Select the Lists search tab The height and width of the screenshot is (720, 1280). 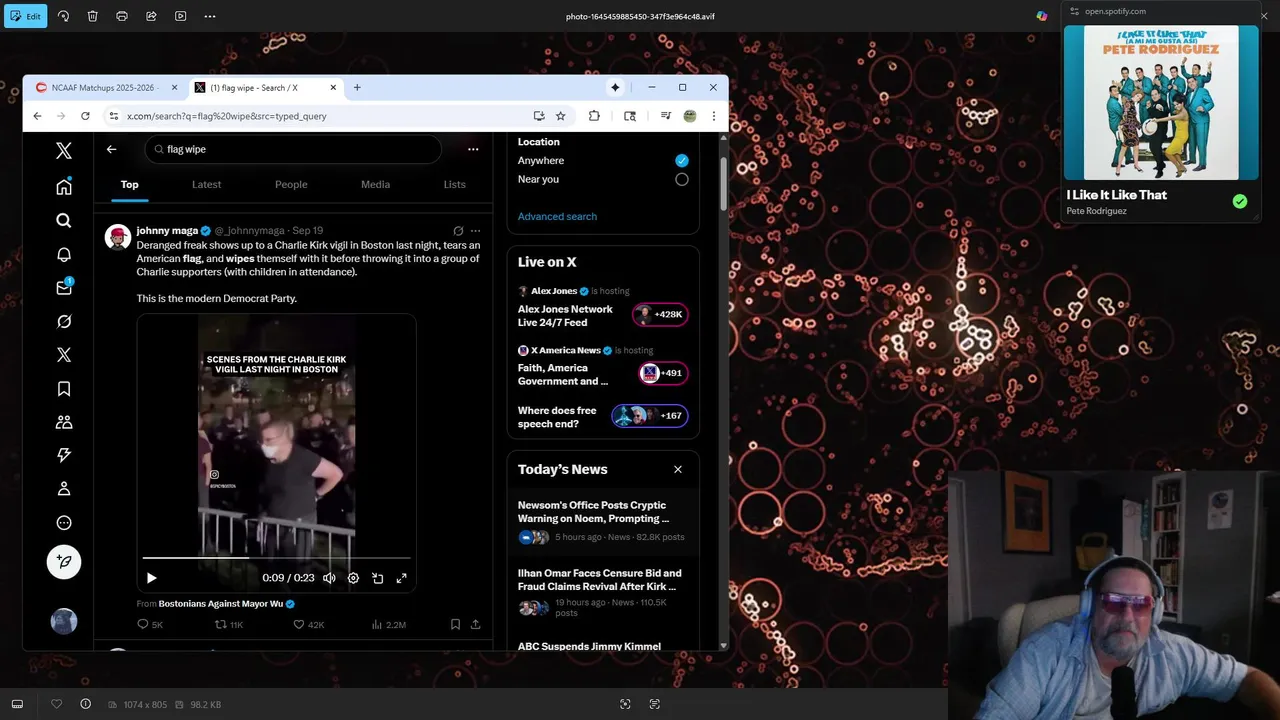point(455,184)
